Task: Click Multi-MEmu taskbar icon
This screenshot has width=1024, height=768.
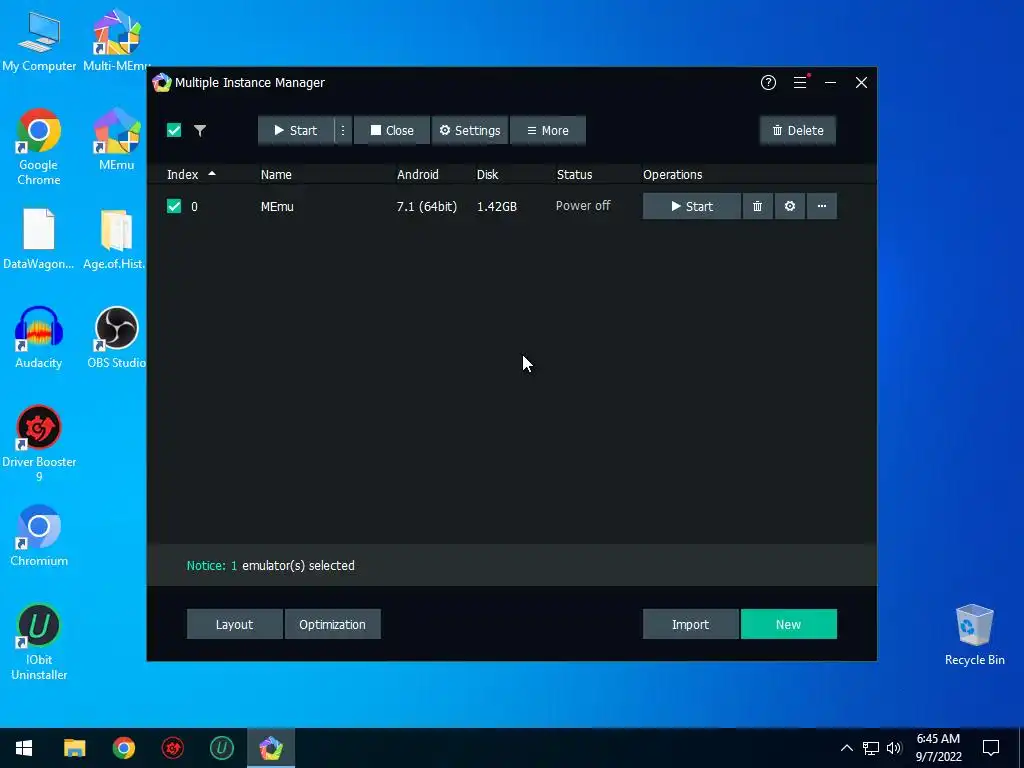Action: point(270,748)
